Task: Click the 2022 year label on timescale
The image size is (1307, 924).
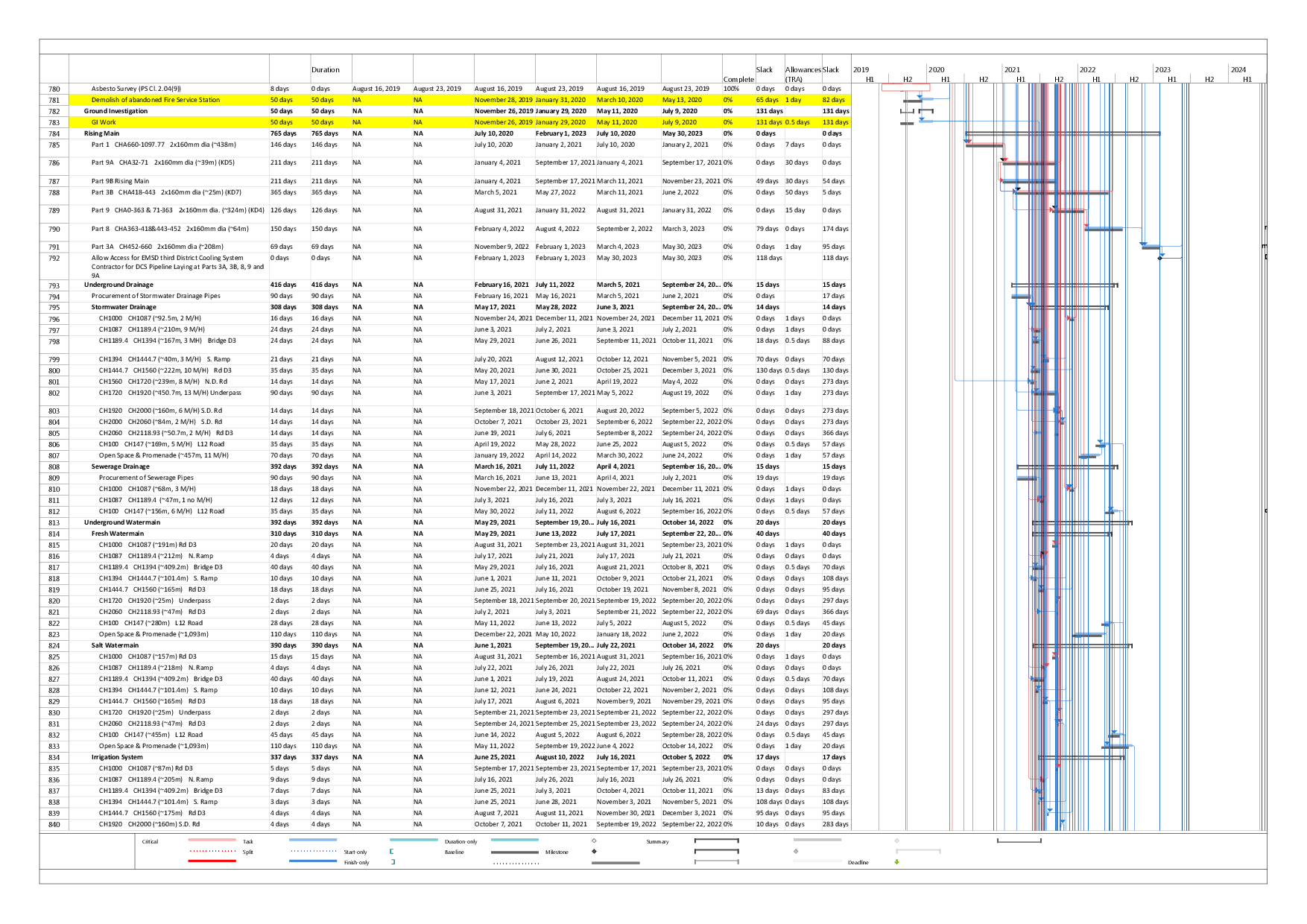Action: (1087, 70)
